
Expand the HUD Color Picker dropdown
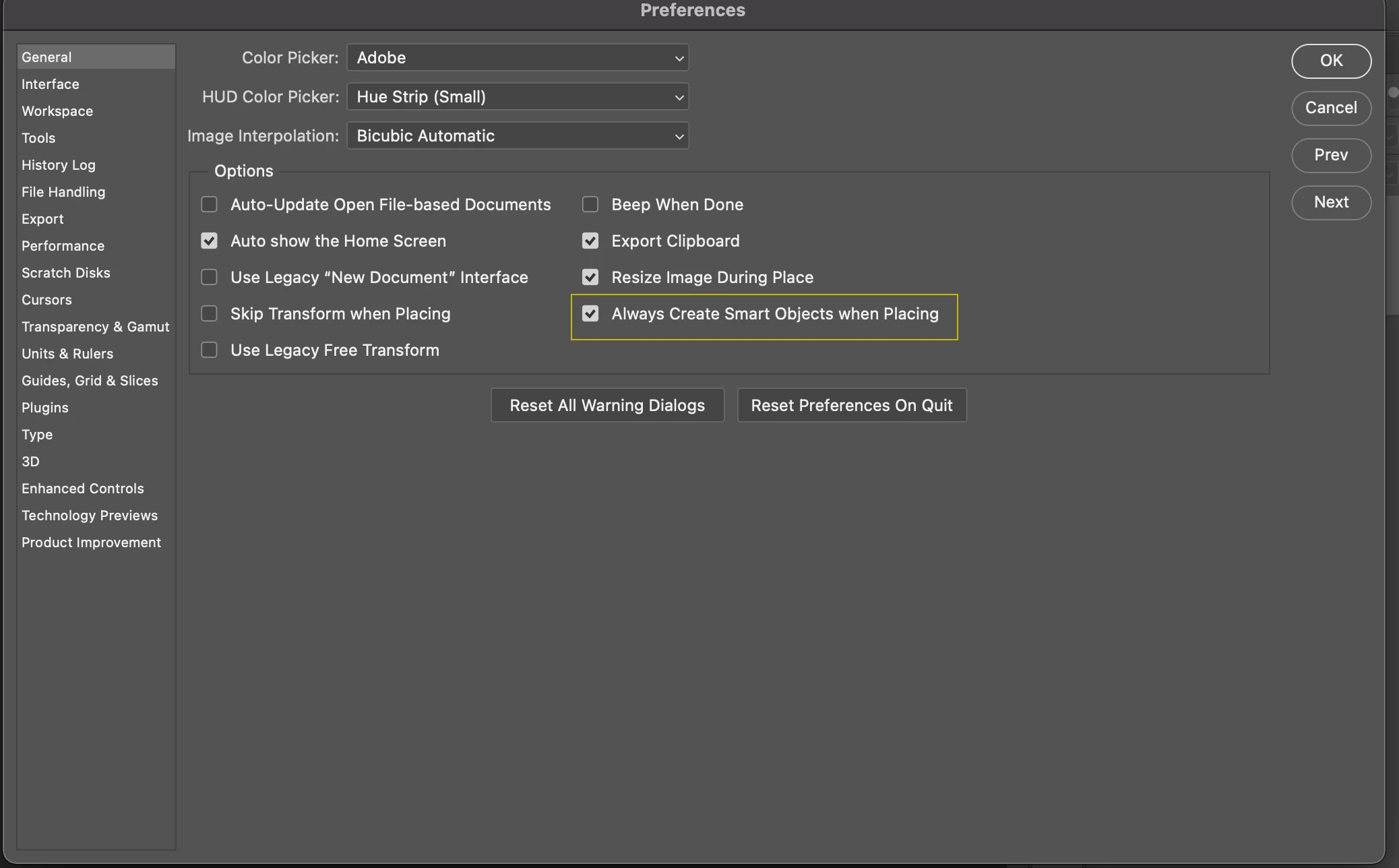[517, 97]
